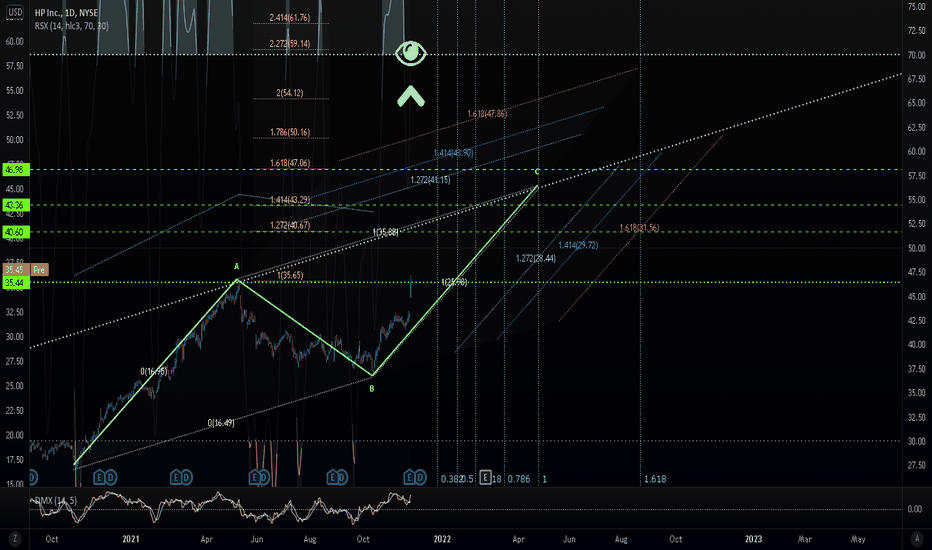Click the 1(35.65) Fibonacci level label
The width and height of the screenshot is (932, 550).
pos(290,275)
